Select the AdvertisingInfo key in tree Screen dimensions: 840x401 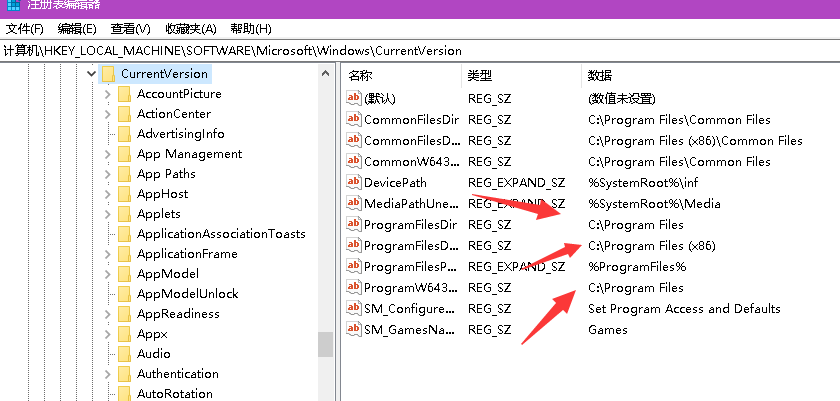[x=180, y=134]
